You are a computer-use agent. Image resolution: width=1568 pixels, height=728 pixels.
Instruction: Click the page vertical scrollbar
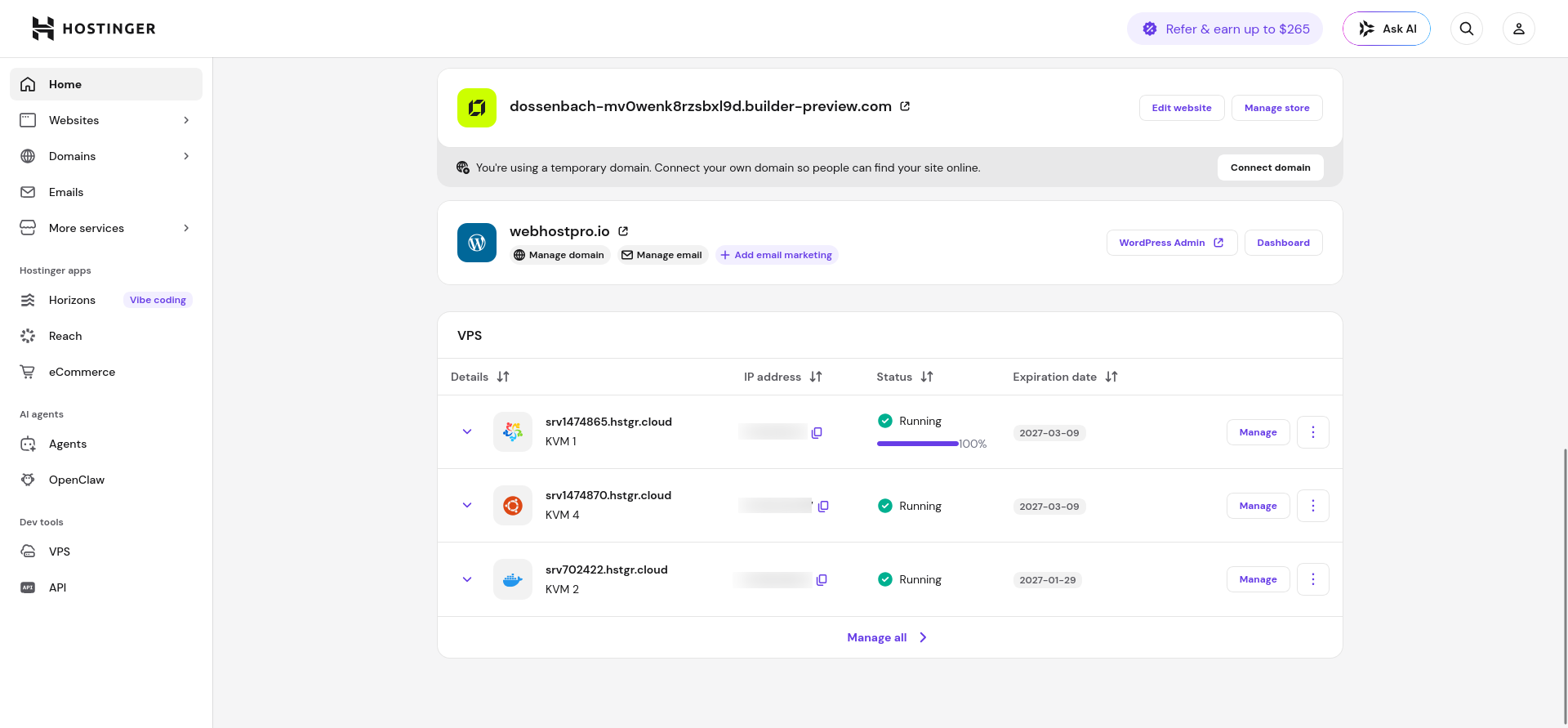click(1565, 587)
